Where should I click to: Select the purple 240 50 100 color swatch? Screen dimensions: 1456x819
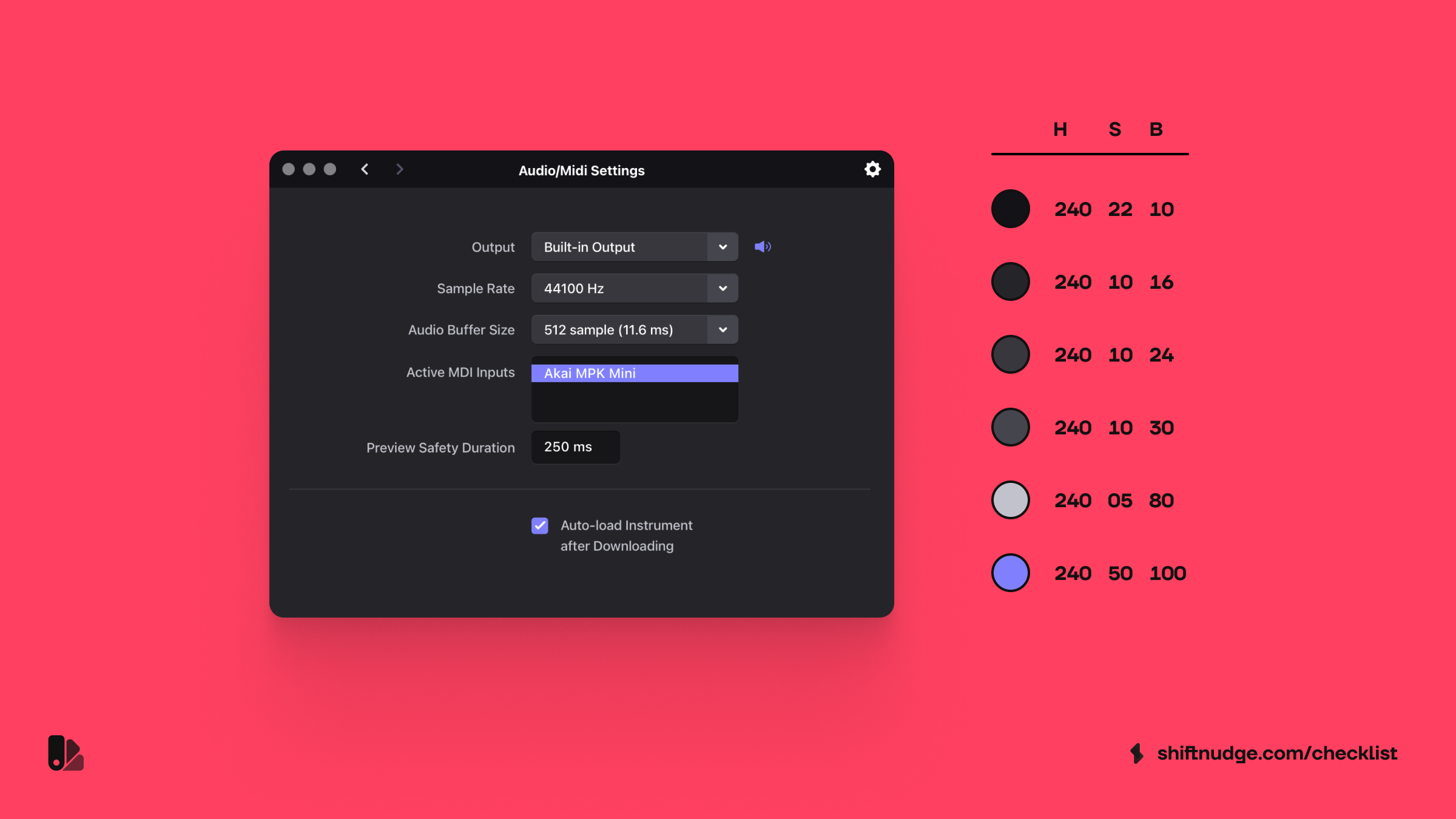pyautogui.click(x=1009, y=572)
